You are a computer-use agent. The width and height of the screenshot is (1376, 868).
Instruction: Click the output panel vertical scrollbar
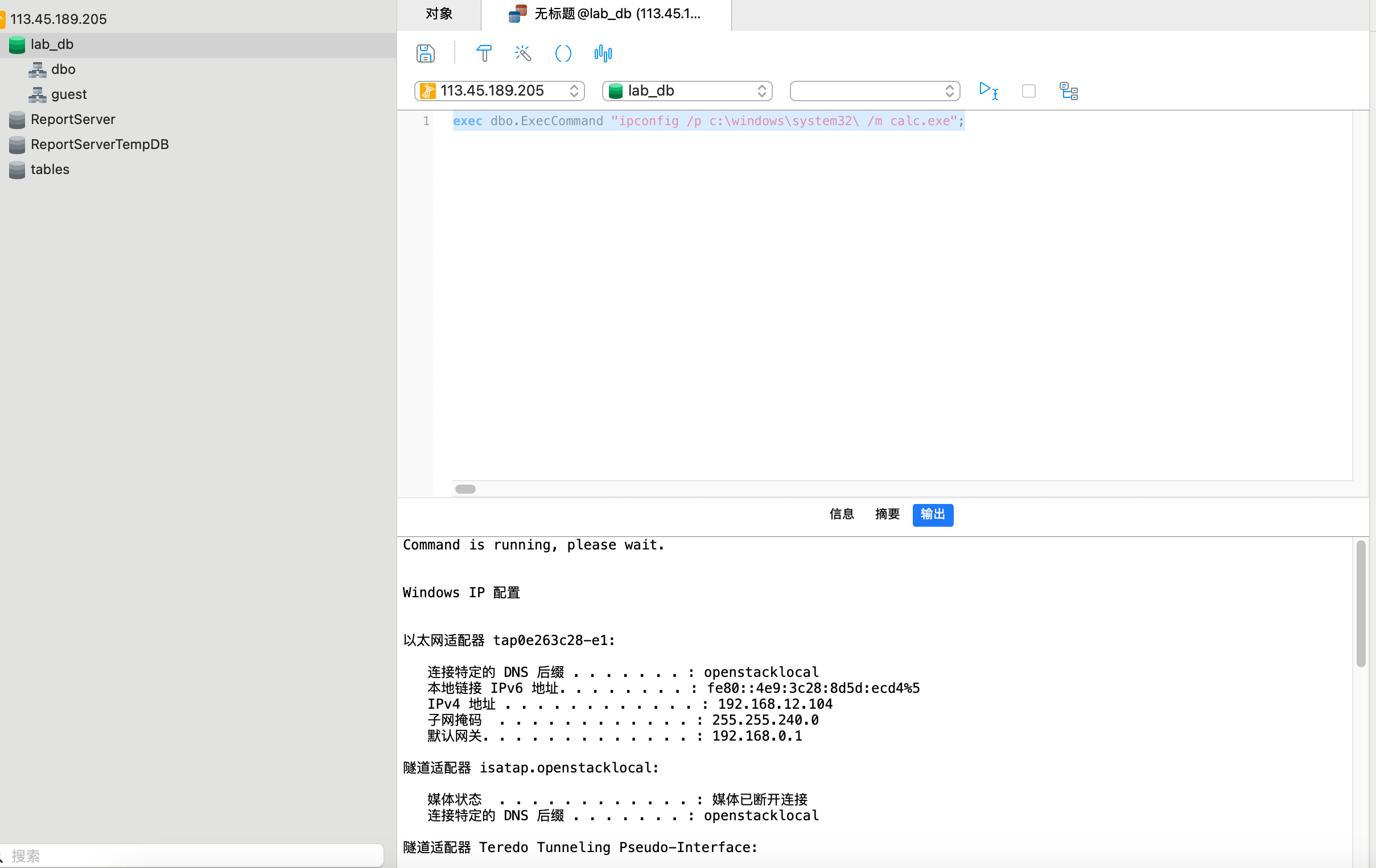[1361, 603]
